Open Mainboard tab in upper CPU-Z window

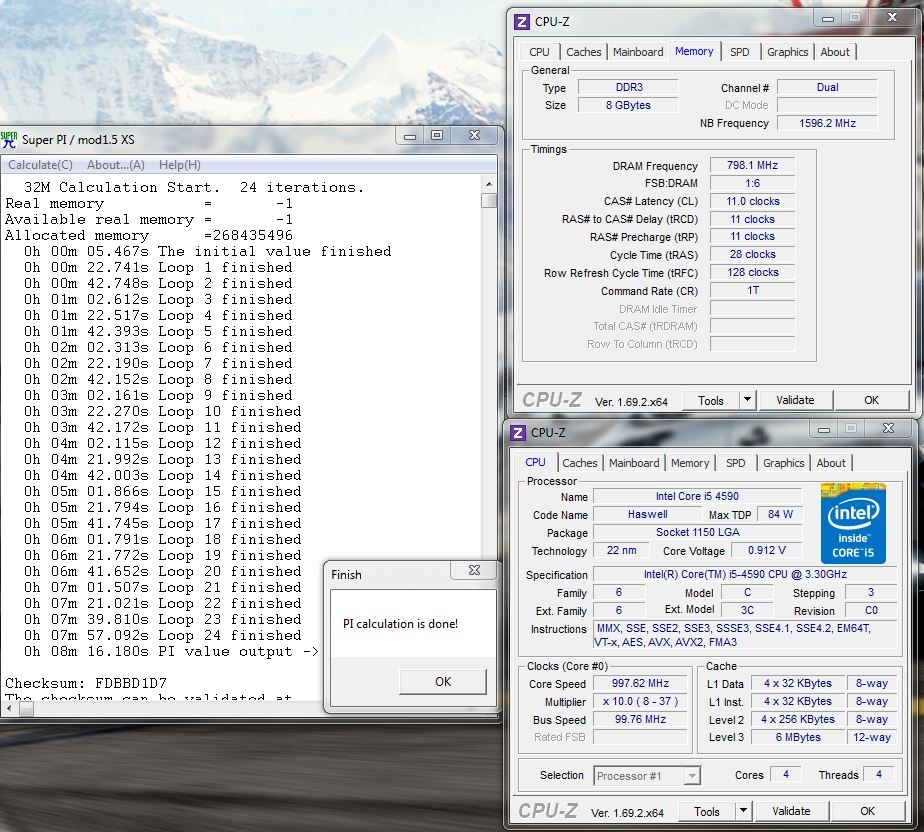pyautogui.click(x=638, y=52)
